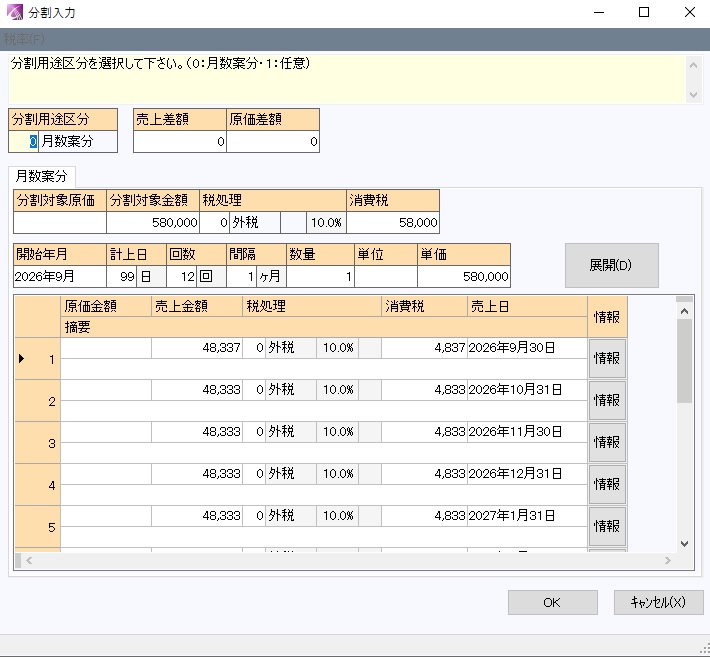
Task: Click grid horizontal scrollbar left arrow
Action: (x=29, y=561)
